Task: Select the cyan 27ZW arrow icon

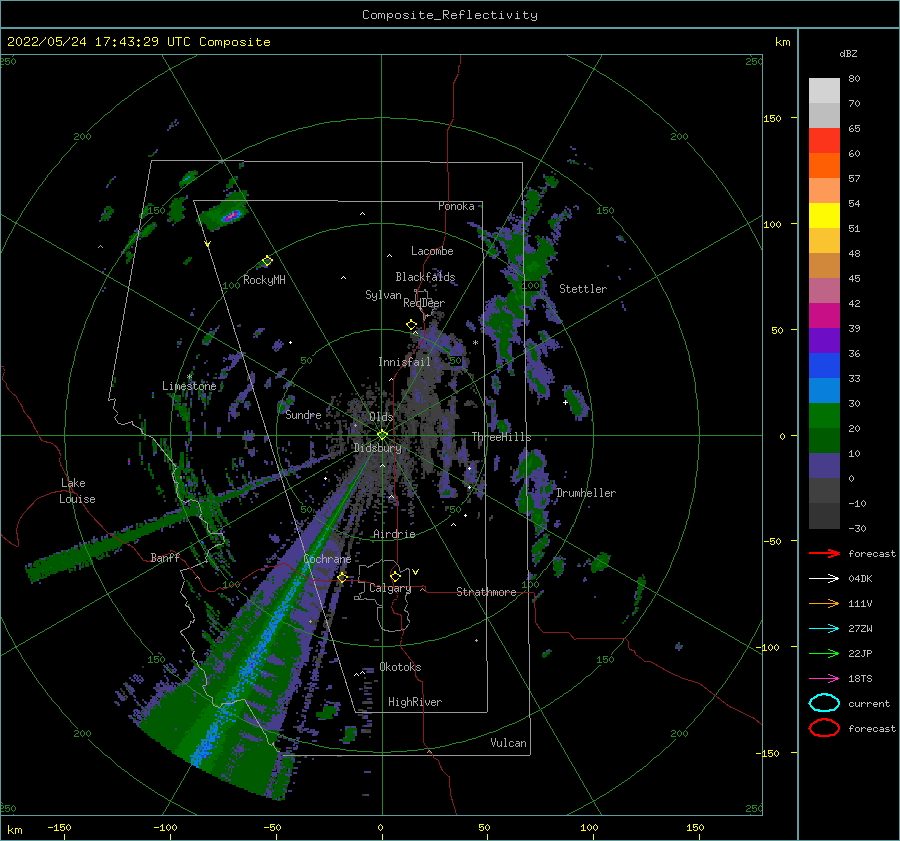Action: [x=824, y=629]
